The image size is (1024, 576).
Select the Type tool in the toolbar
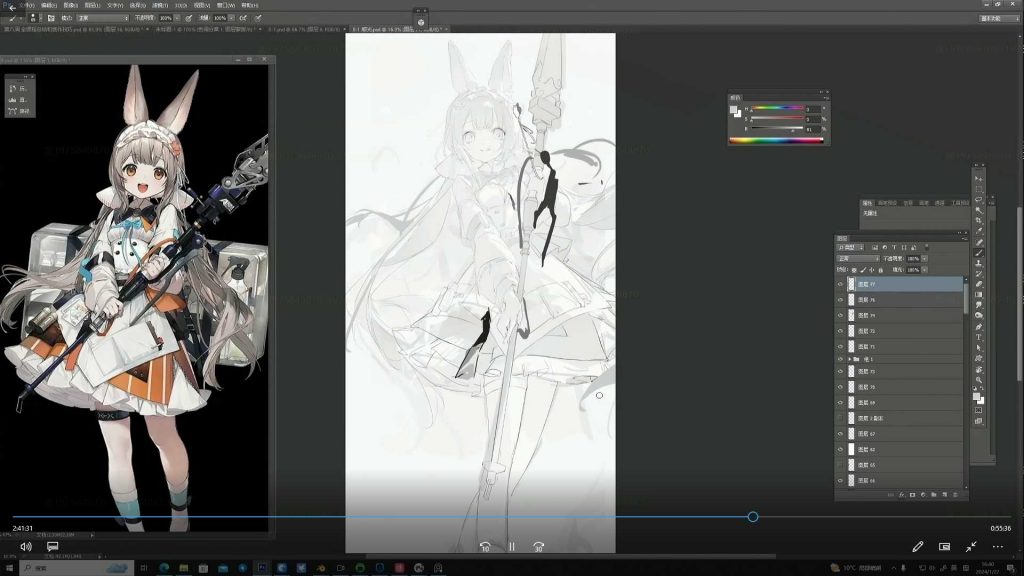[x=979, y=336]
